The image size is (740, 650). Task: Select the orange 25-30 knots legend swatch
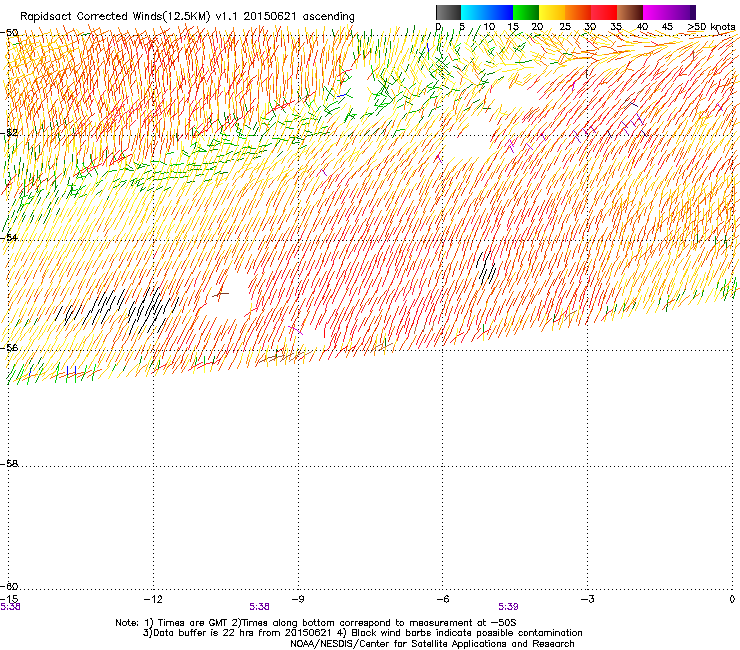[x=578, y=12]
